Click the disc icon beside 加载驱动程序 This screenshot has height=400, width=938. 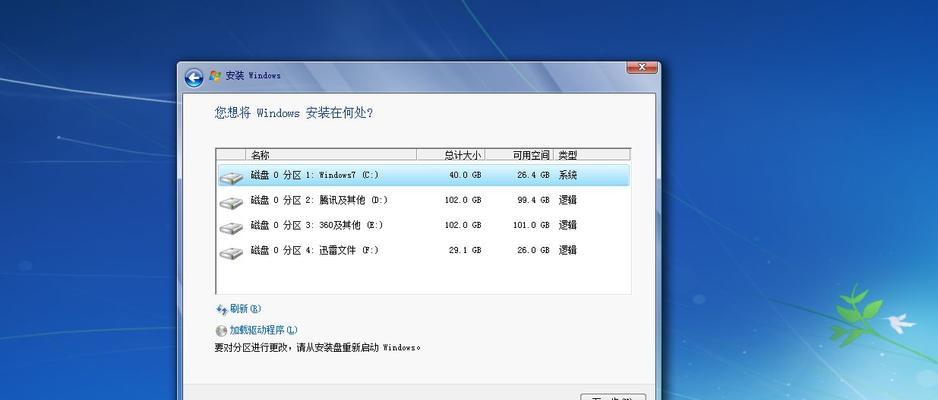point(221,331)
